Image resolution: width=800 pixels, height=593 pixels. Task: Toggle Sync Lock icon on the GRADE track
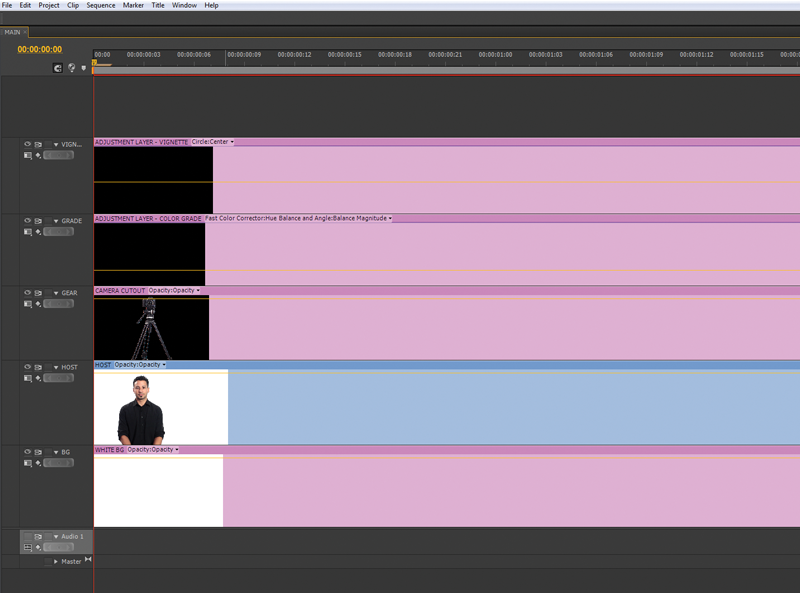click(37, 220)
